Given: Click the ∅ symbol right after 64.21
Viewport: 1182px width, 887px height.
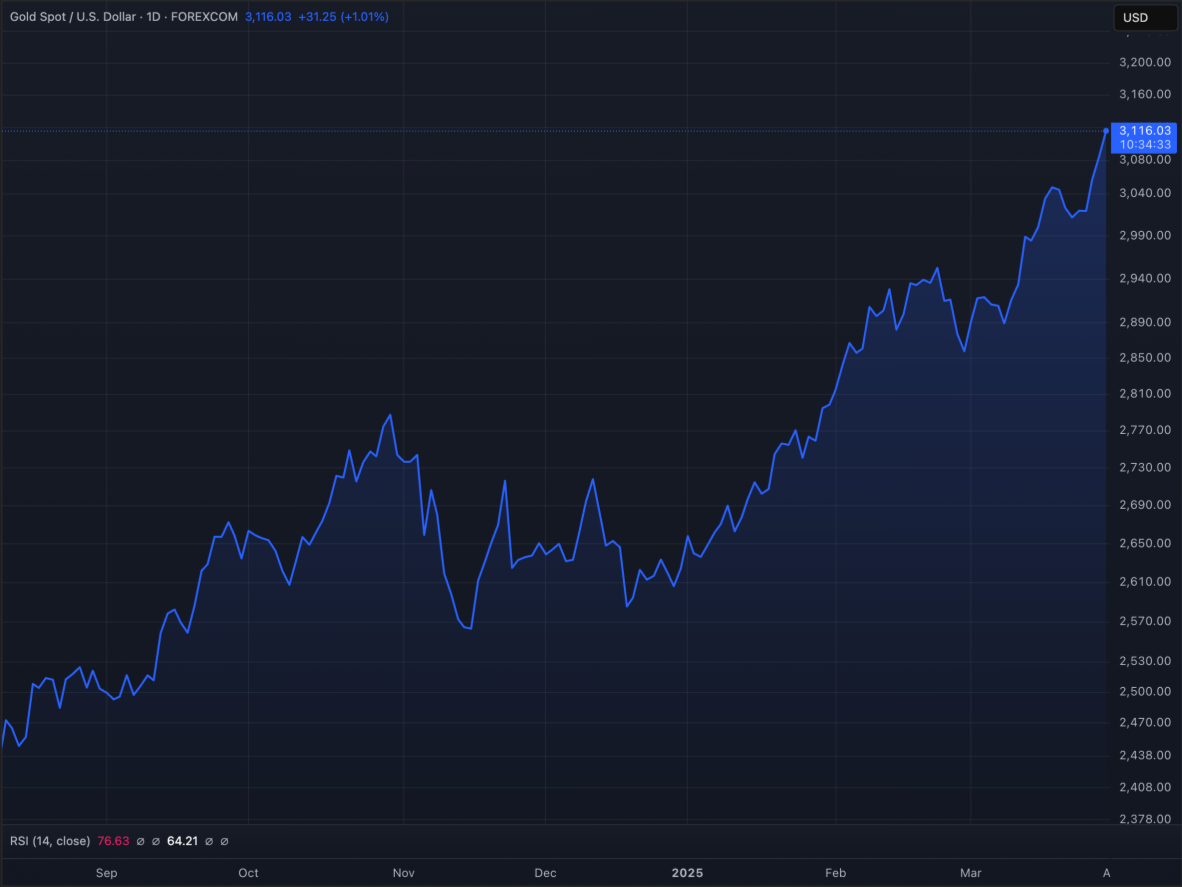Looking at the screenshot, I should [x=209, y=841].
